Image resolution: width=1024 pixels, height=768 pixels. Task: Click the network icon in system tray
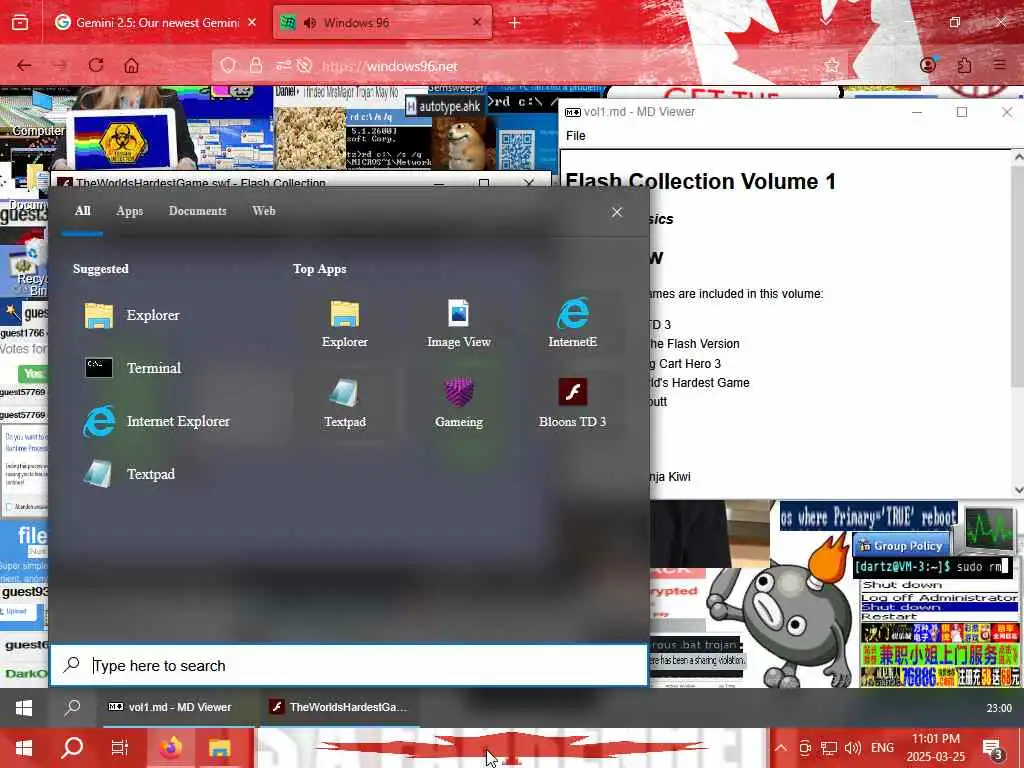(829, 748)
